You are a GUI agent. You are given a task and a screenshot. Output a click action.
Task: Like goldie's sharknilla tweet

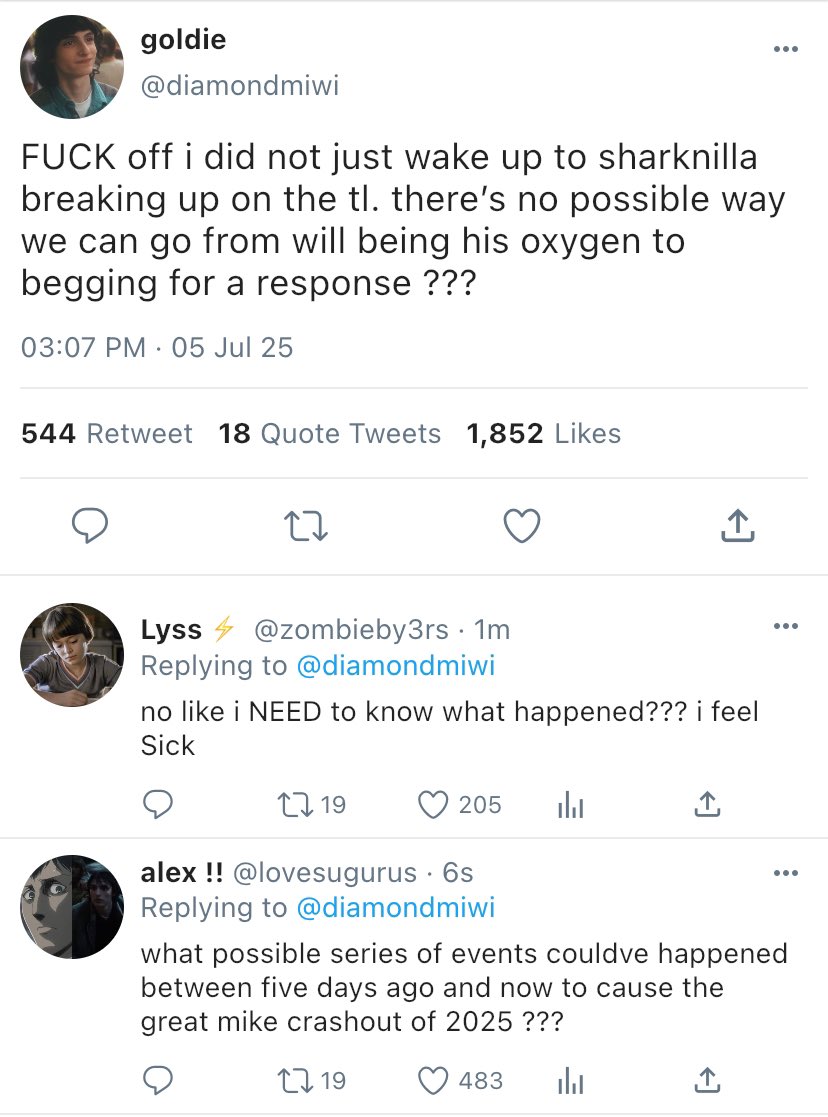pos(522,526)
